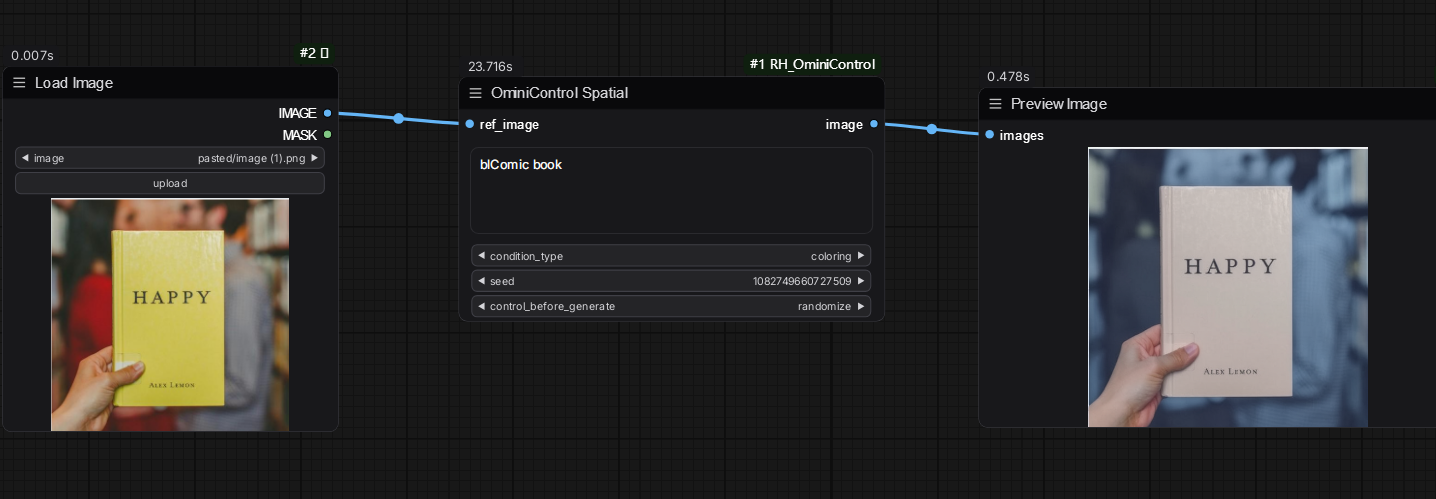
Task: Open the control_before_generate randomize dropdown
Action: (670, 306)
